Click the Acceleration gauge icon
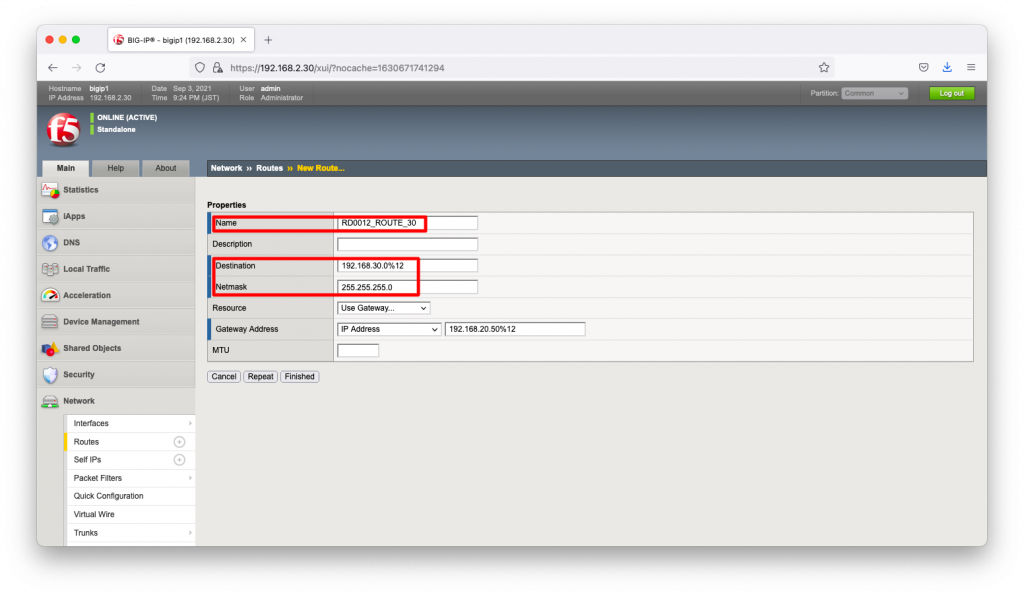This screenshot has height=595, width=1024. click(50, 296)
